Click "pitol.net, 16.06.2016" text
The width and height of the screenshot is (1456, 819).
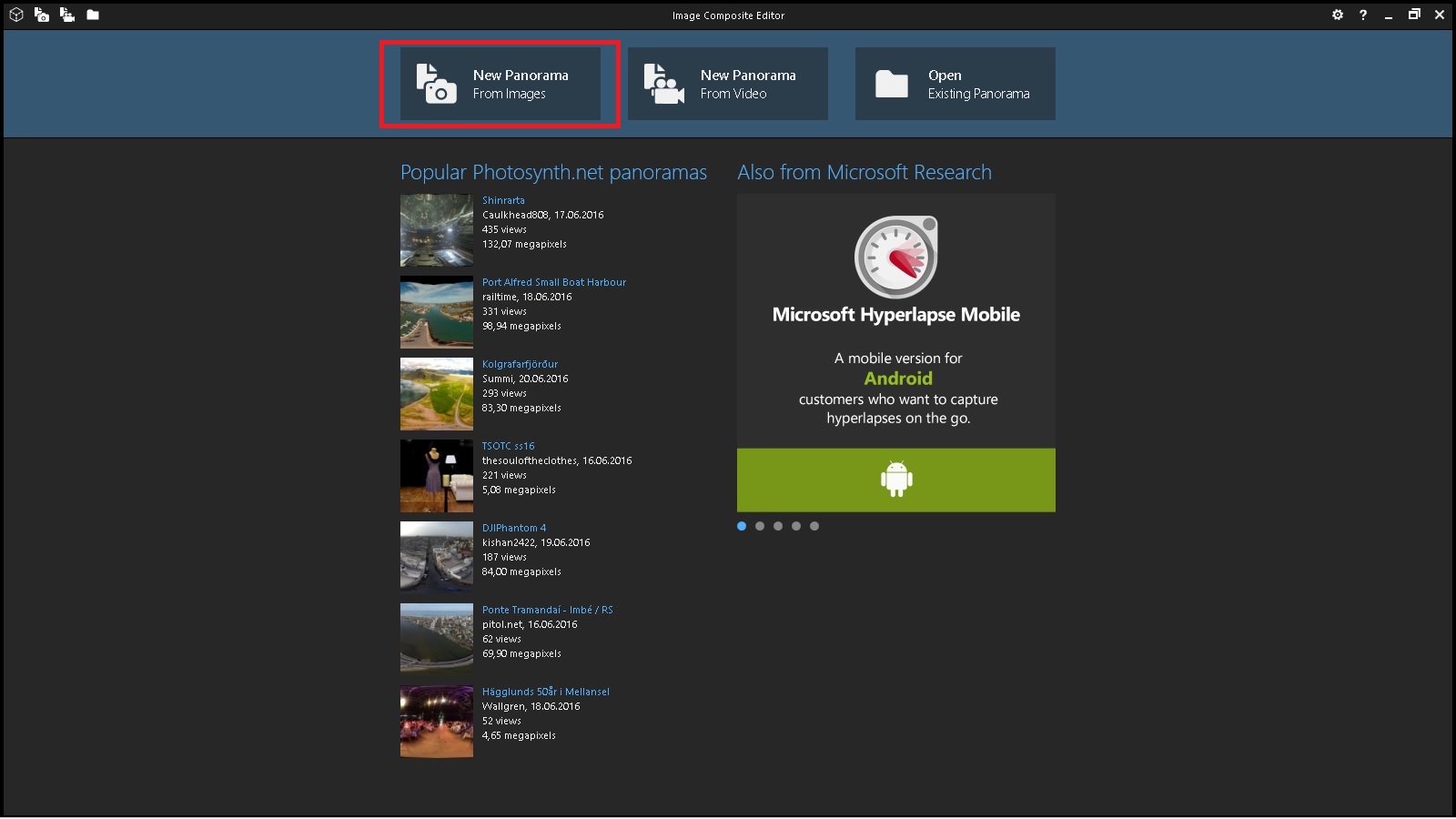pos(530,624)
